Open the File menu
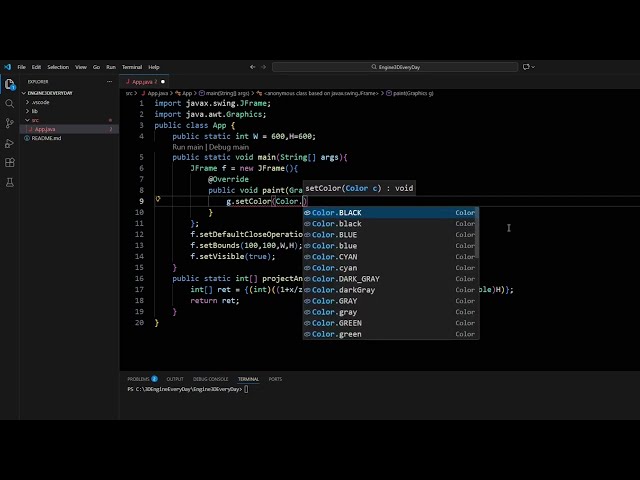The height and width of the screenshot is (480, 640). point(22,67)
